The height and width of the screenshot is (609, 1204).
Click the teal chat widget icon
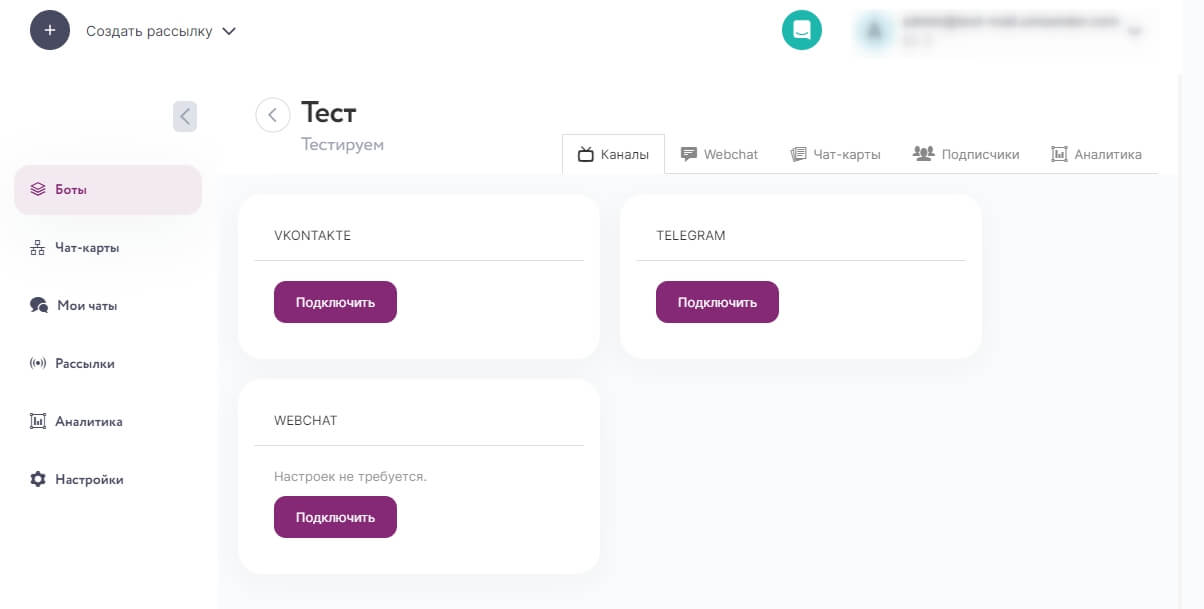[x=801, y=30]
